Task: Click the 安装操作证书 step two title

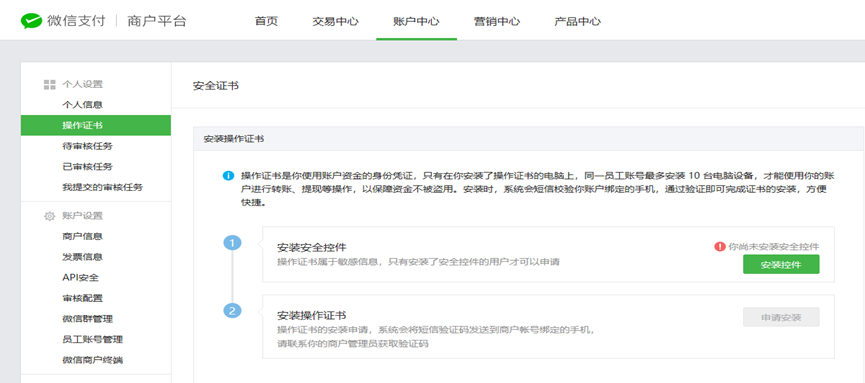Action: pyautogui.click(x=312, y=316)
